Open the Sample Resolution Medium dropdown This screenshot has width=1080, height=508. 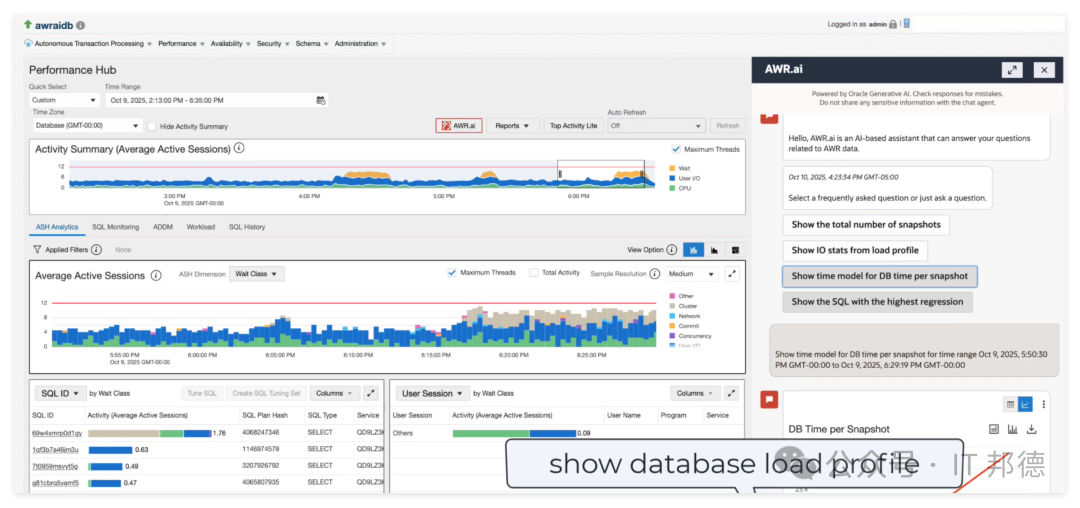click(692, 274)
